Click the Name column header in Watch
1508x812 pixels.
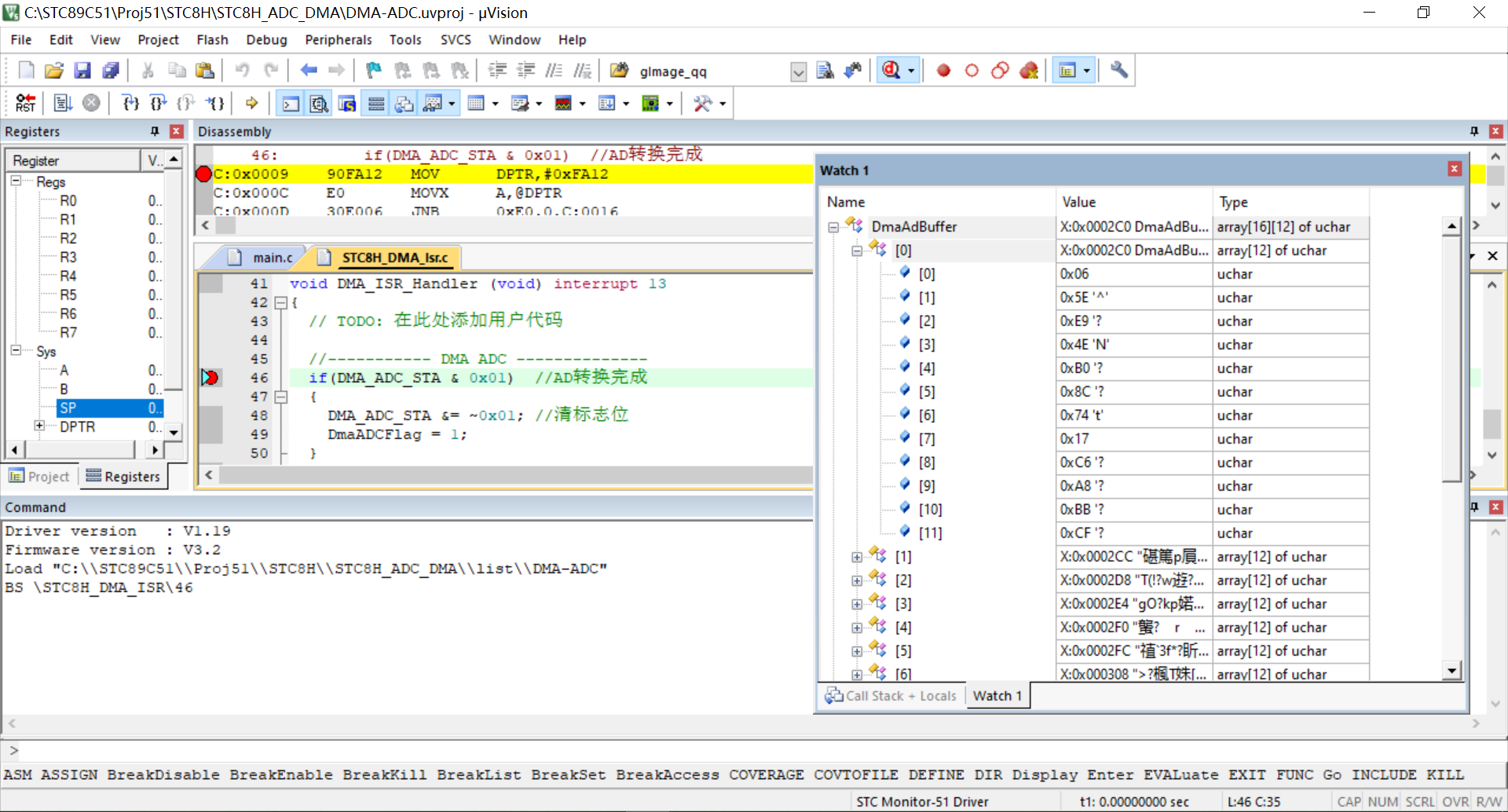click(939, 202)
